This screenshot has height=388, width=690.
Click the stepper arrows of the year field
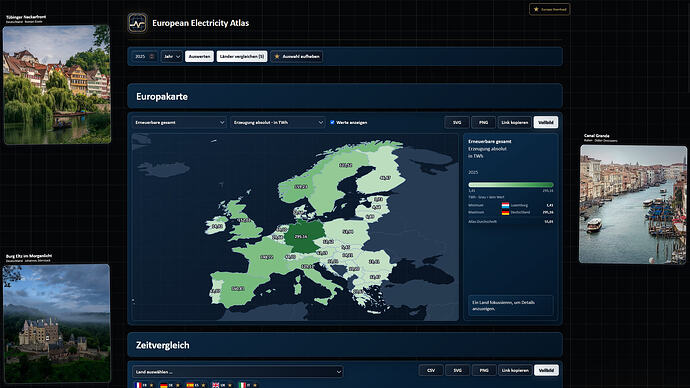tap(152, 56)
